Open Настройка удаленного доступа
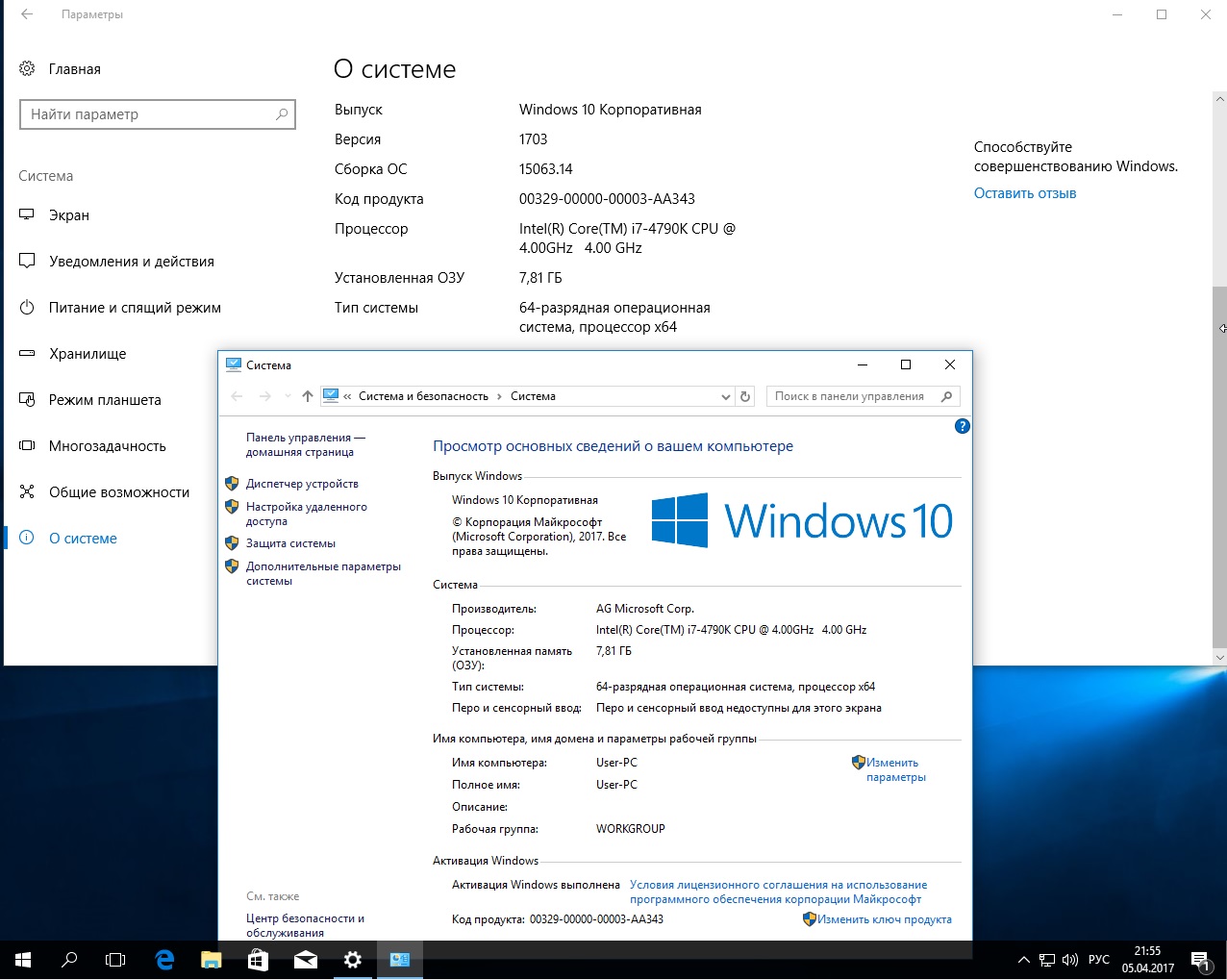This screenshot has width=1227, height=980. coord(307,514)
